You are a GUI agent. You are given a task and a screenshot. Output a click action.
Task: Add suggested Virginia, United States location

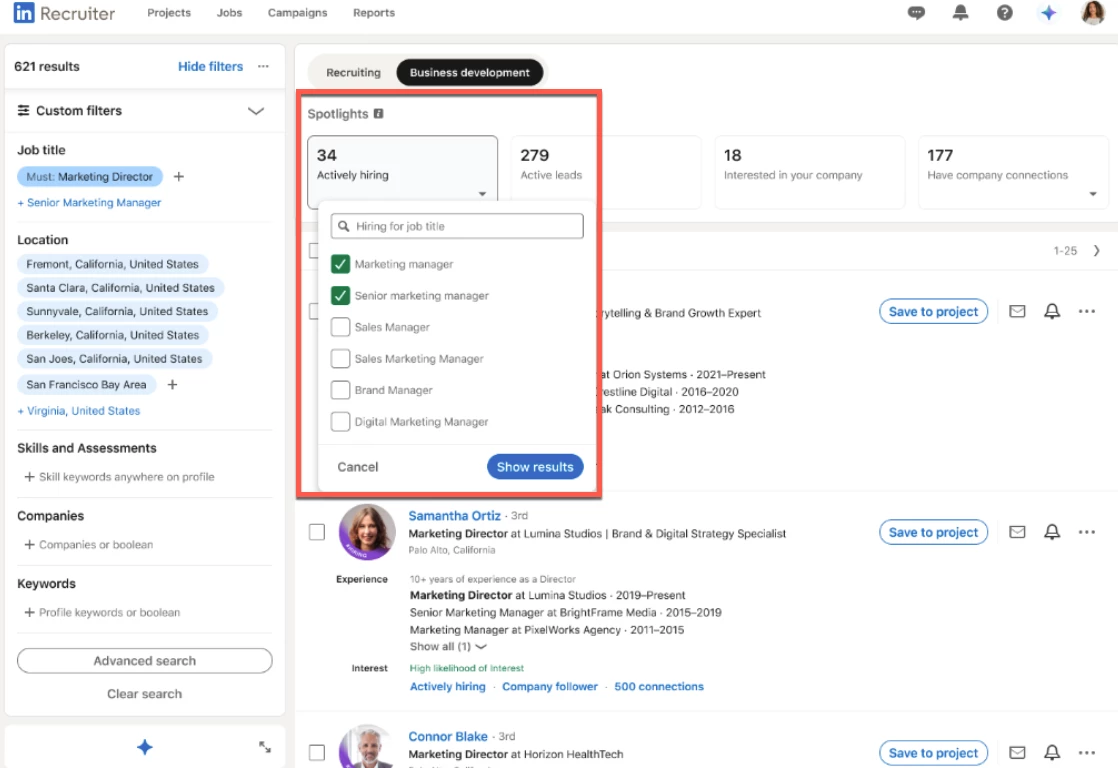coord(78,411)
